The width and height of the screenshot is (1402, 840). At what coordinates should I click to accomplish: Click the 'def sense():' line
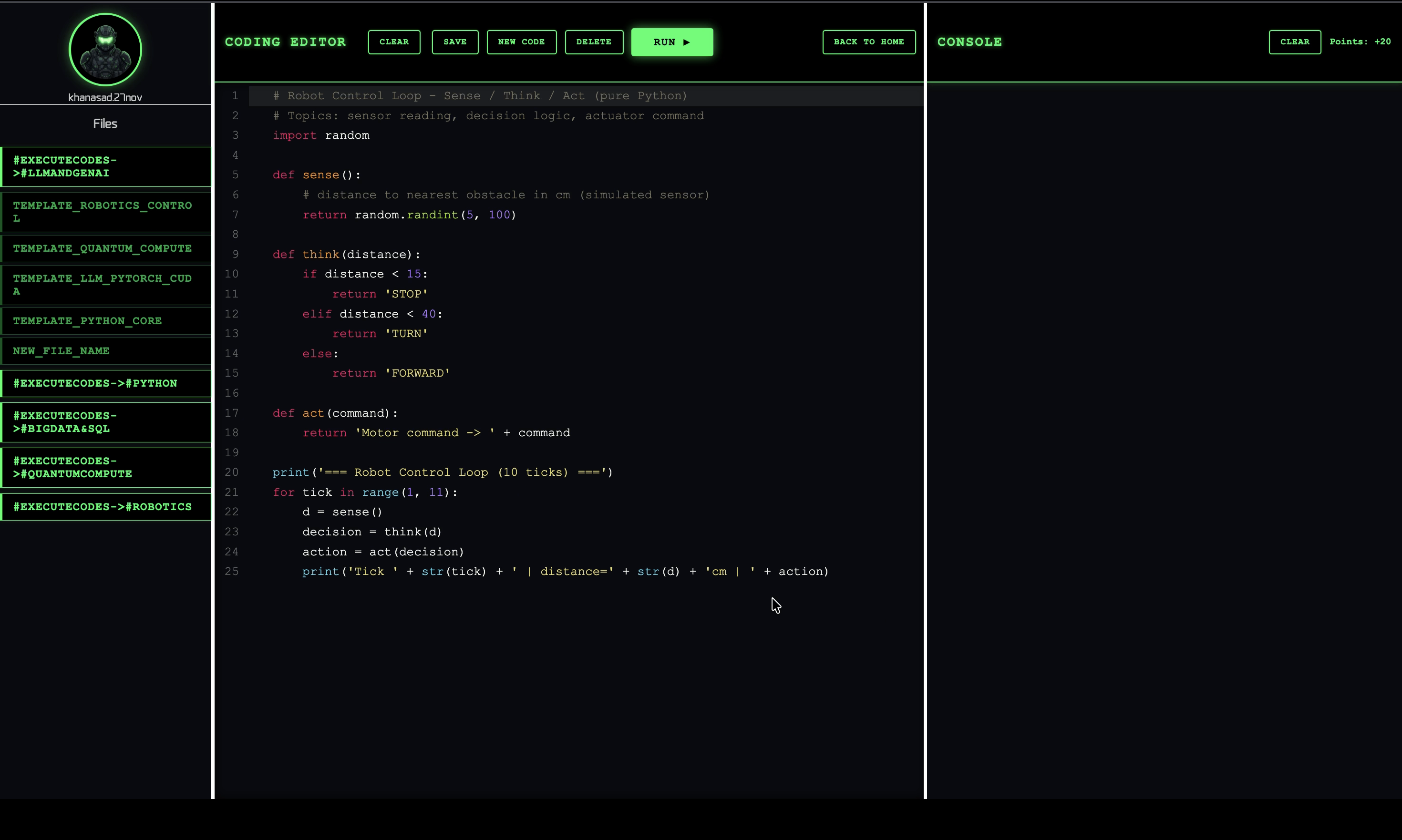coord(317,175)
